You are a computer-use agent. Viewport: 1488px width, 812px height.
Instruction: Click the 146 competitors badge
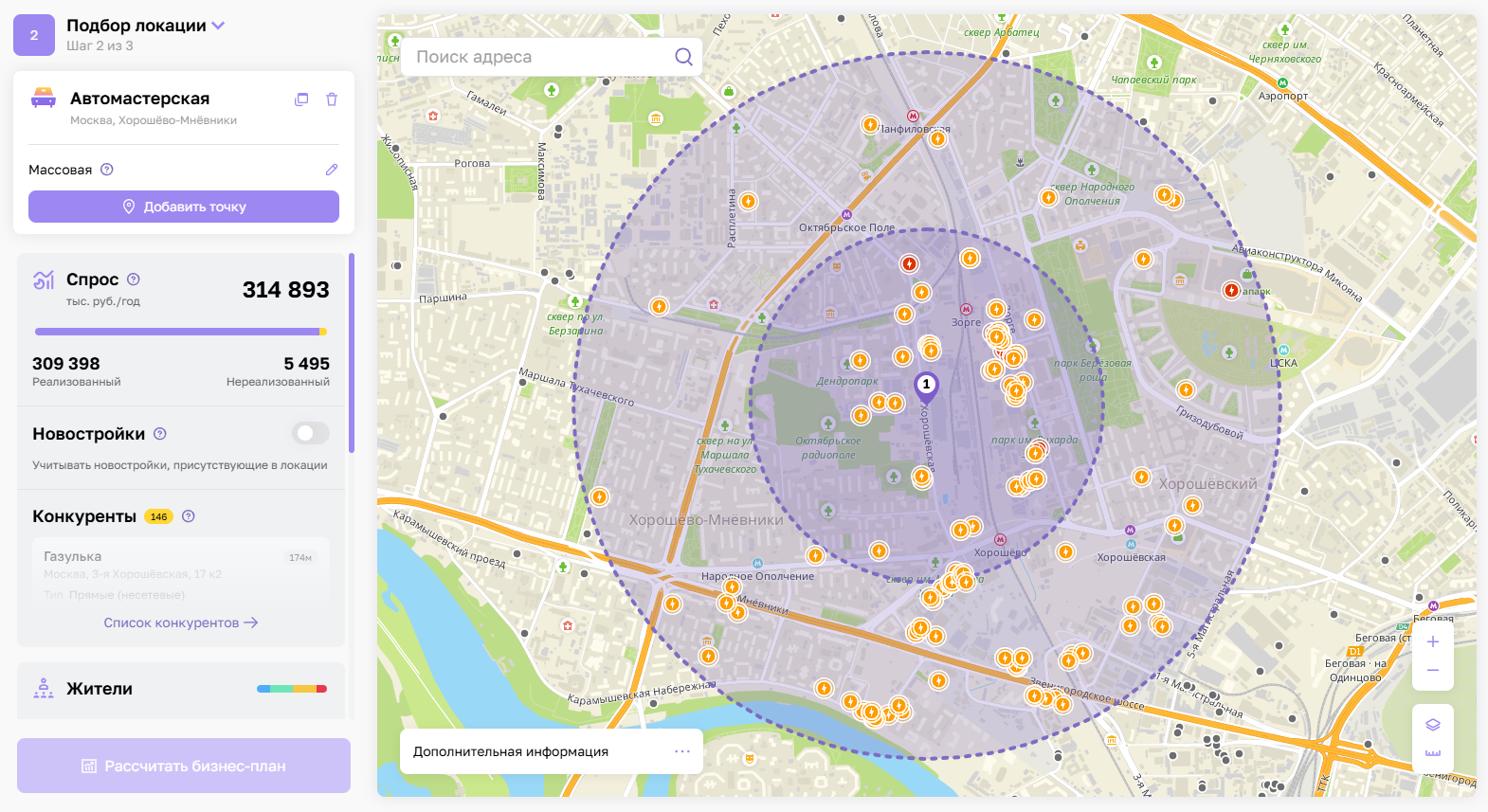click(x=158, y=516)
